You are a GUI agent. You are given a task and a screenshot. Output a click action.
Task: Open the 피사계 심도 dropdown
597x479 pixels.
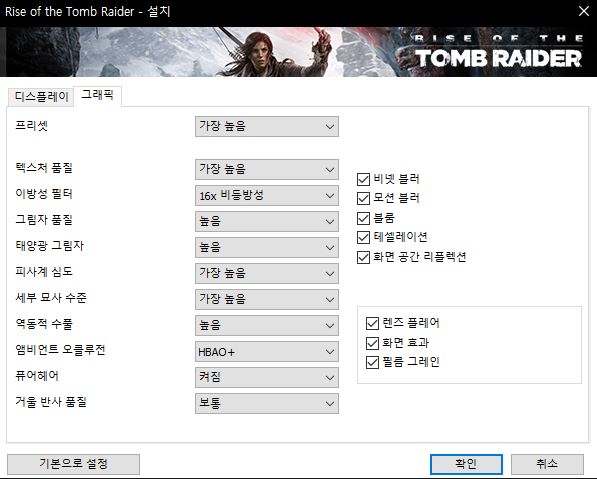point(267,273)
